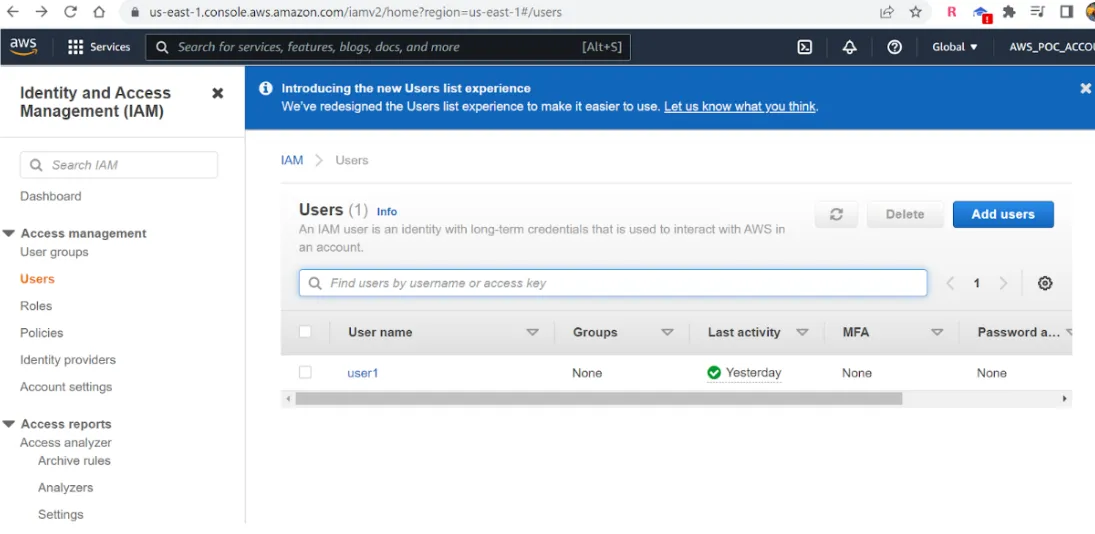Click the Add users button
Screen dimensions: 1095x534
1003,214
